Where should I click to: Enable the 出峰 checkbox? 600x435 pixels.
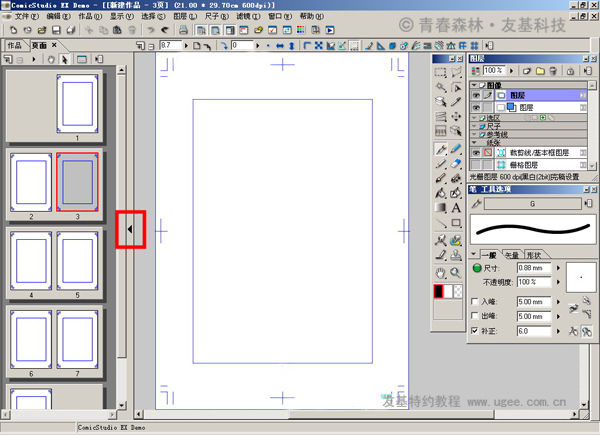[474, 316]
